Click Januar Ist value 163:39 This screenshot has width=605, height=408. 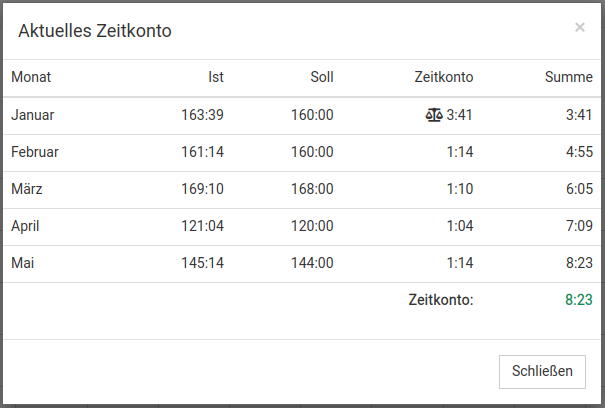click(203, 115)
